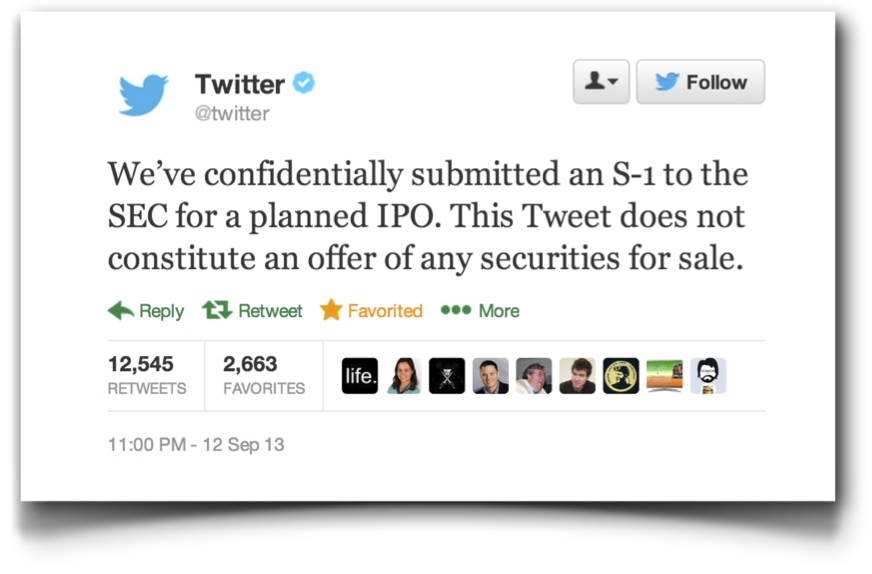This screenshot has width=872, height=574.
Task: Click the avatar of woman in teal
Action: [x=403, y=375]
